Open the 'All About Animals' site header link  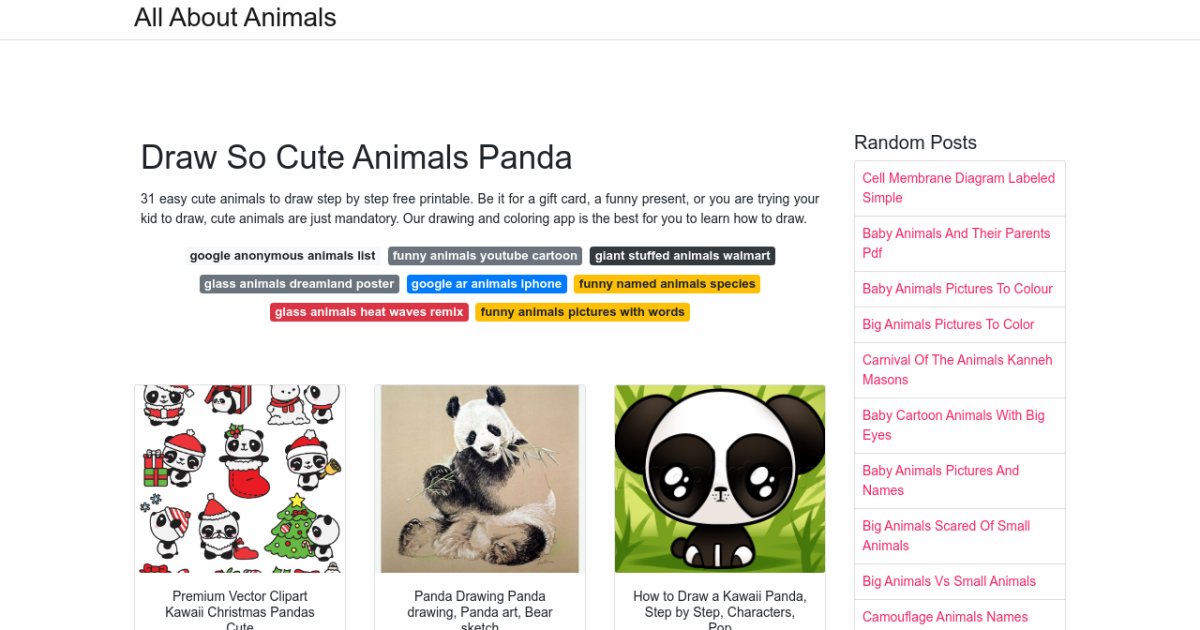click(x=235, y=17)
